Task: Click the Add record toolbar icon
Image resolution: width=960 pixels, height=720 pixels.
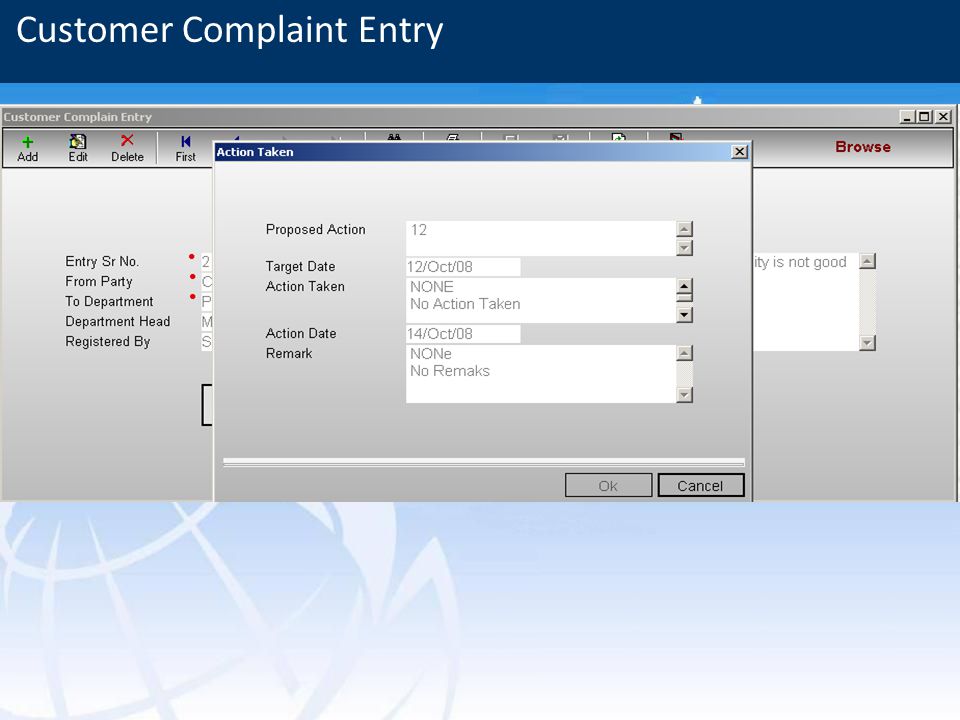Action: [x=28, y=148]
